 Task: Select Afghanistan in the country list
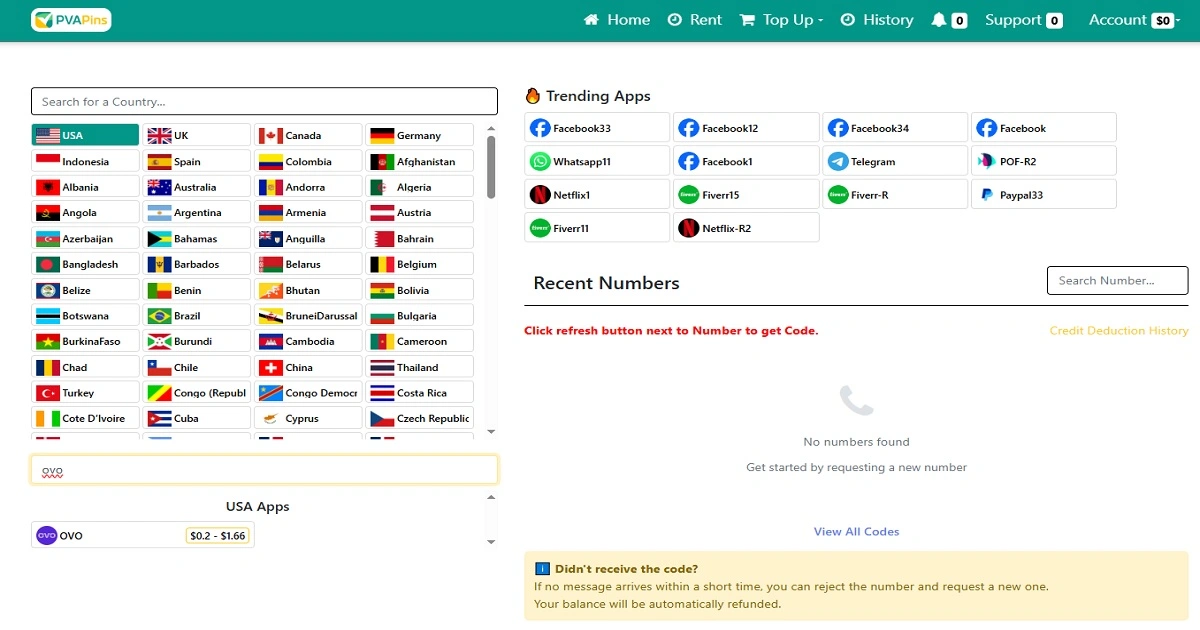[x=419, y=161]
